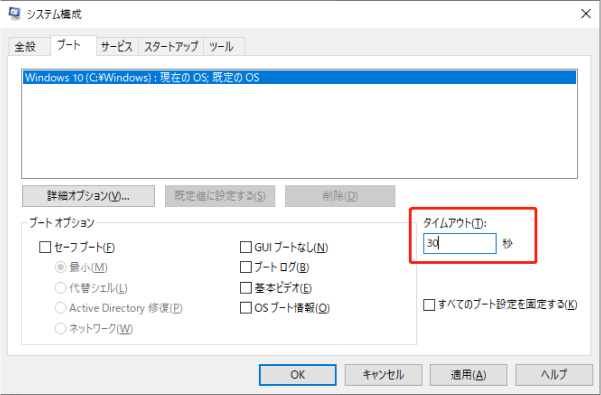Click the 削除(D) delete button
The width and height of the screenshot is (601, 395).
(340, 196)
